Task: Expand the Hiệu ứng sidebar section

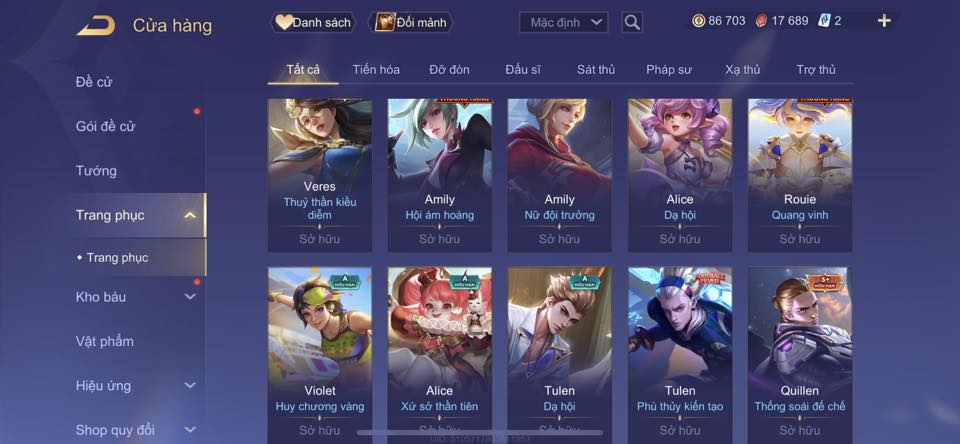Action: point(190,385)
